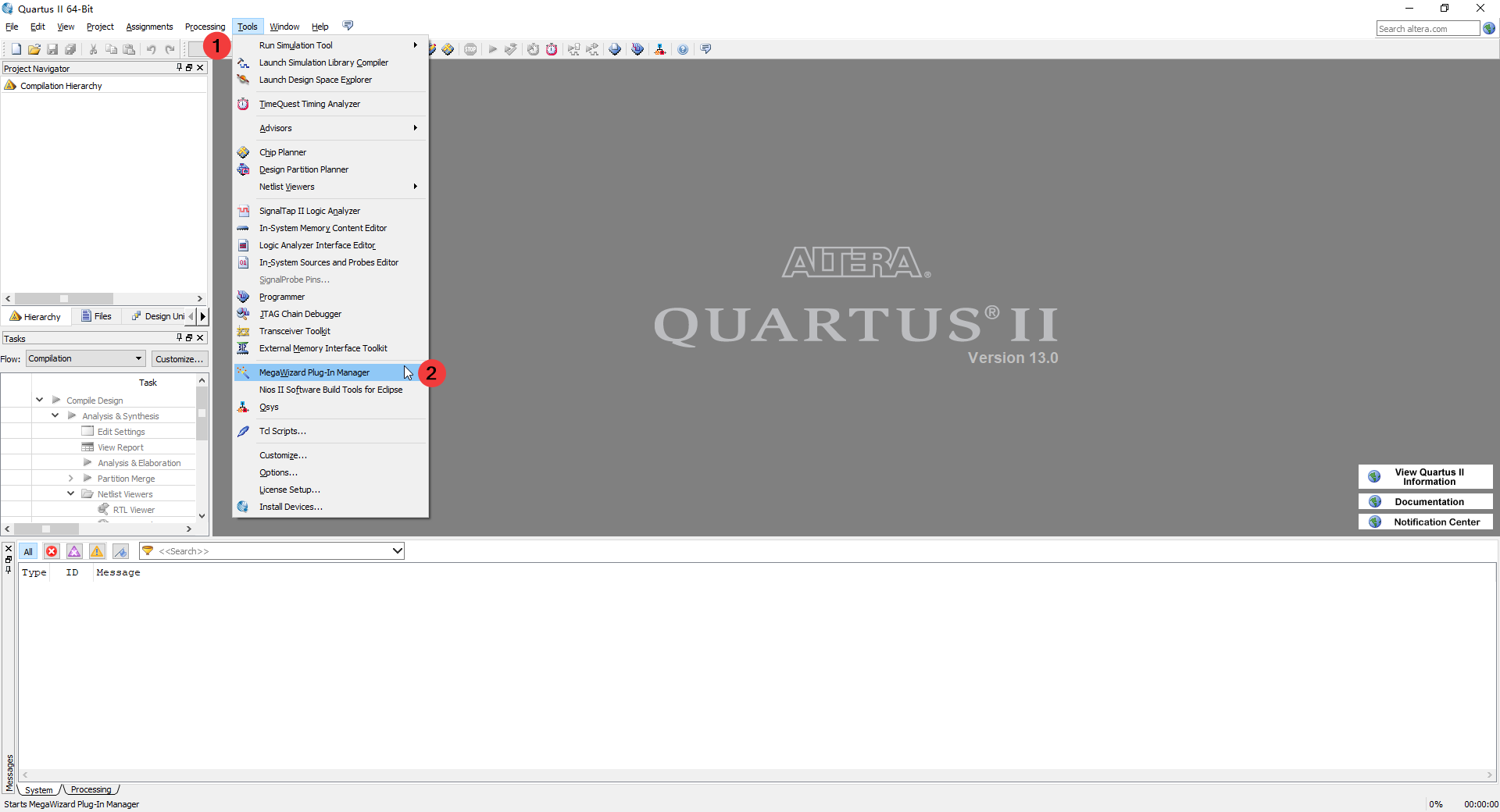Toggle the All messages filter
The width and height of the screenshot is (1500, 812).
(x=28, y=551)
